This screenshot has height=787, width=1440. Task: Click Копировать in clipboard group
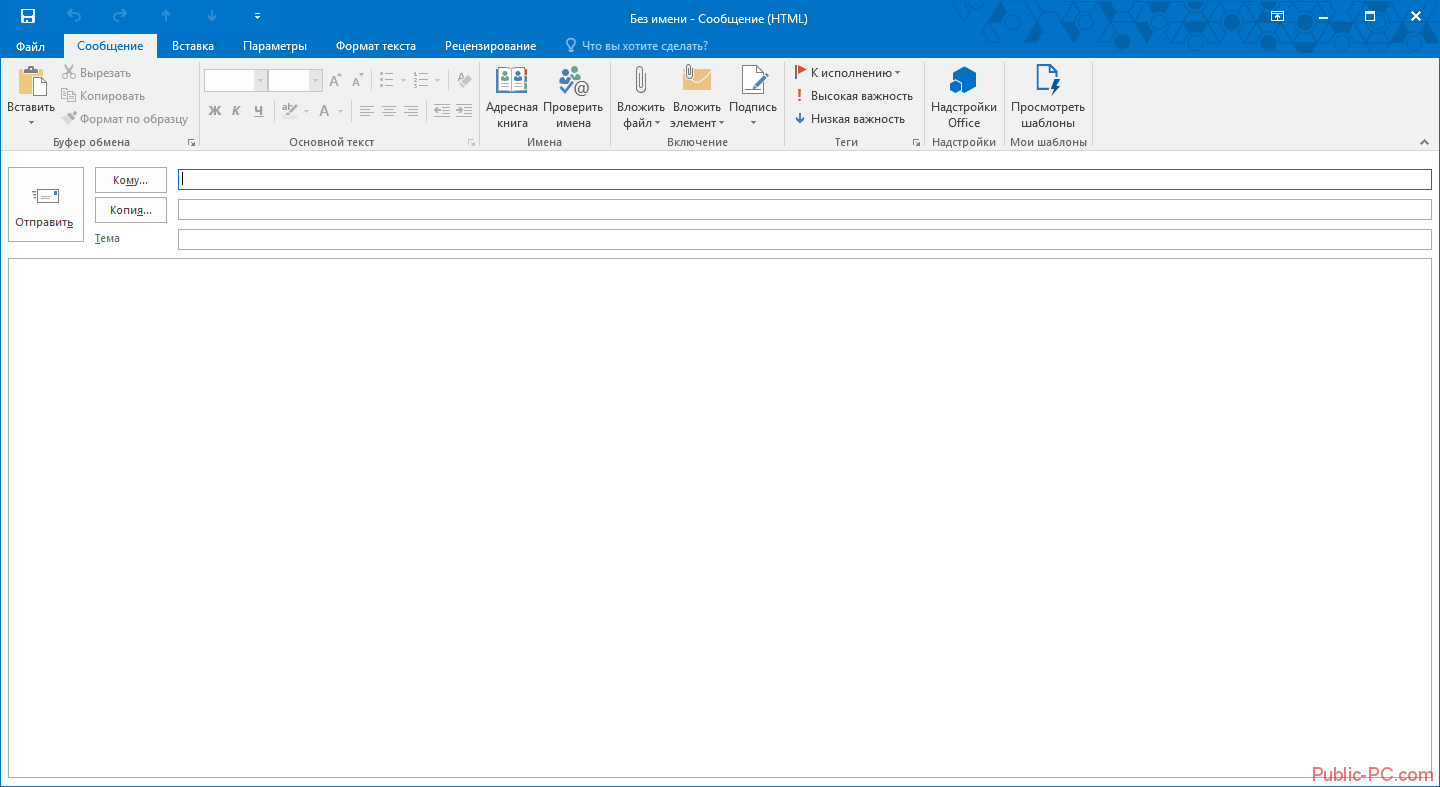pyautogui.click(x=103, y=96)
